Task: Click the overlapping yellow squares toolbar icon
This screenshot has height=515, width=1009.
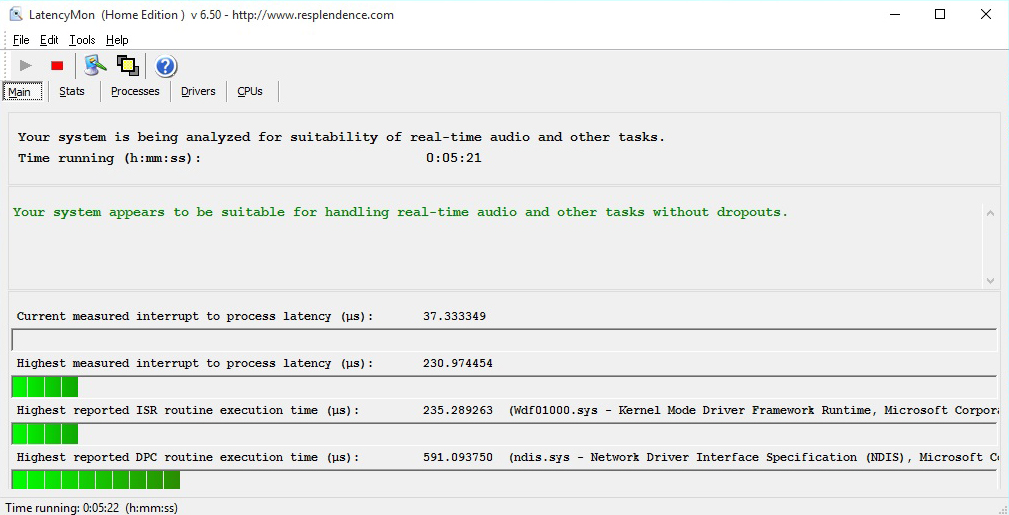Action: pos(127,66)
